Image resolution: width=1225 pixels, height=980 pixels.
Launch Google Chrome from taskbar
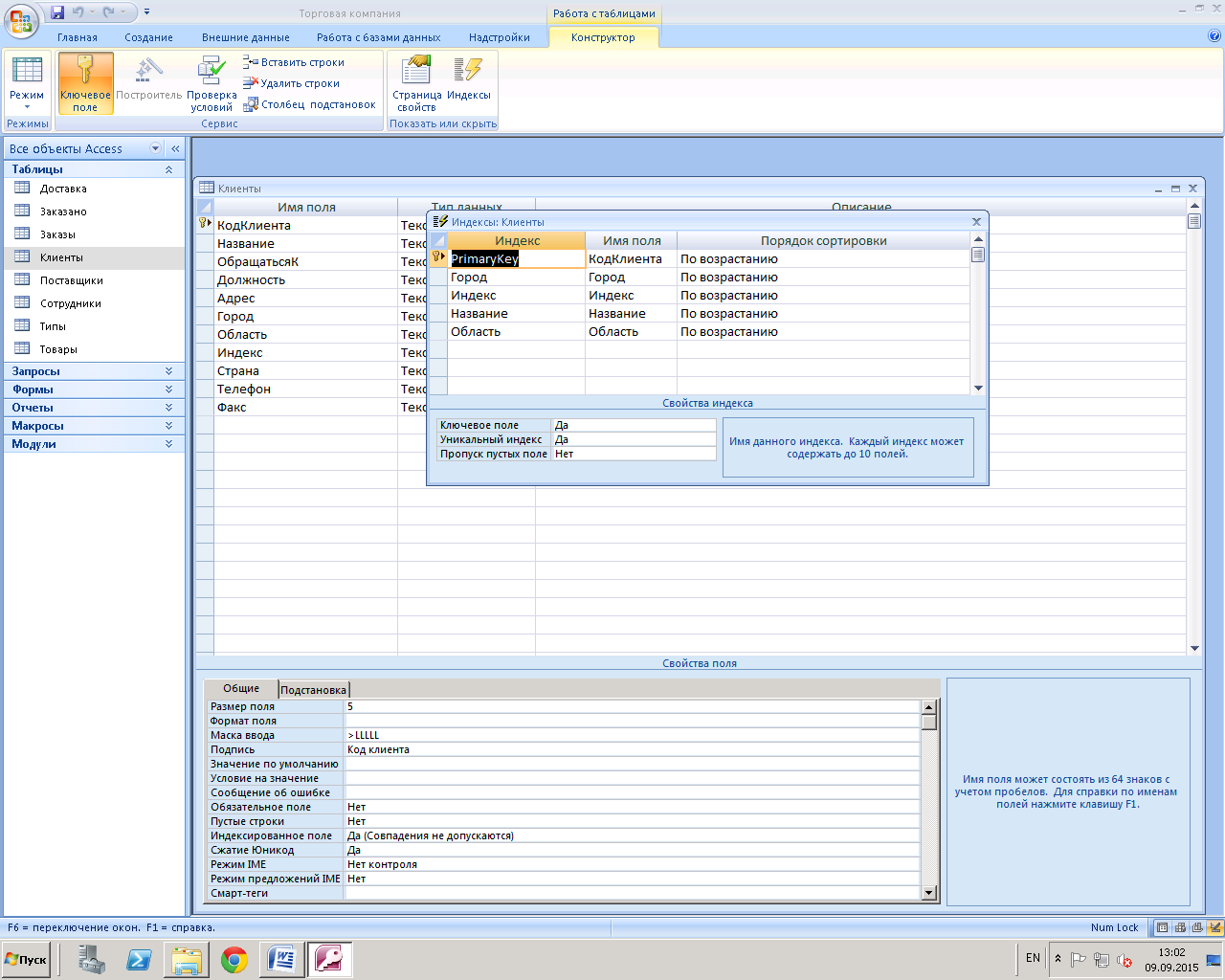click(234, 960)
